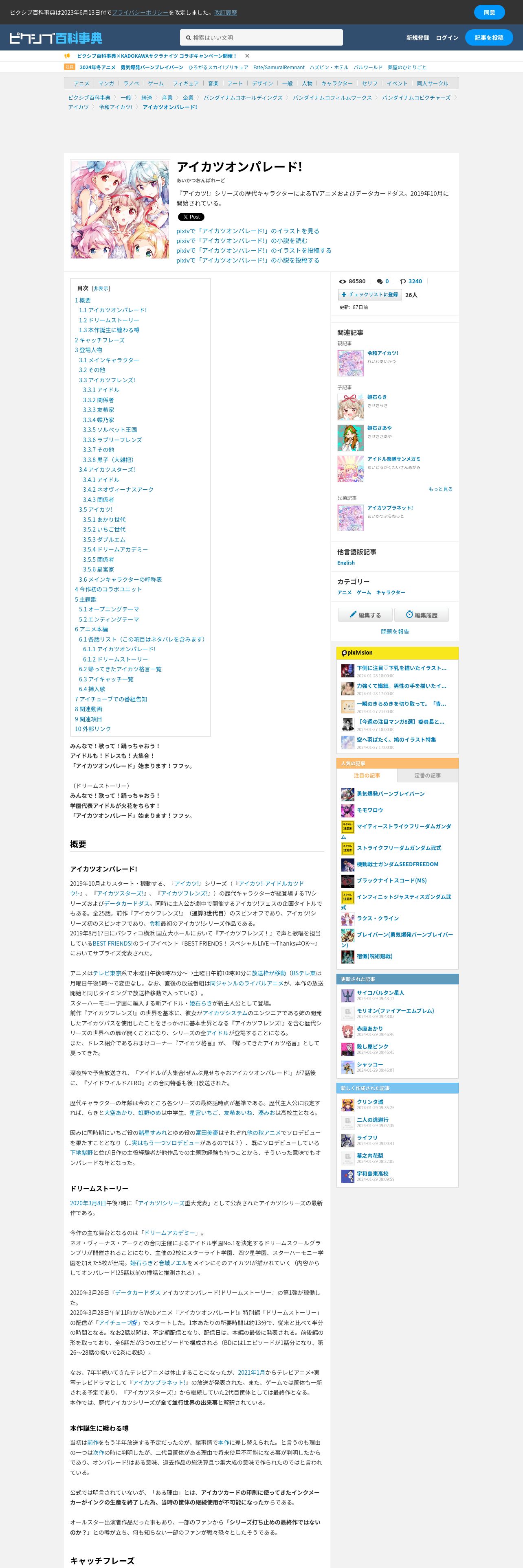Open アイカツプラネット! sibling thumbnail

pyautogui.click(x=351, y=518)
